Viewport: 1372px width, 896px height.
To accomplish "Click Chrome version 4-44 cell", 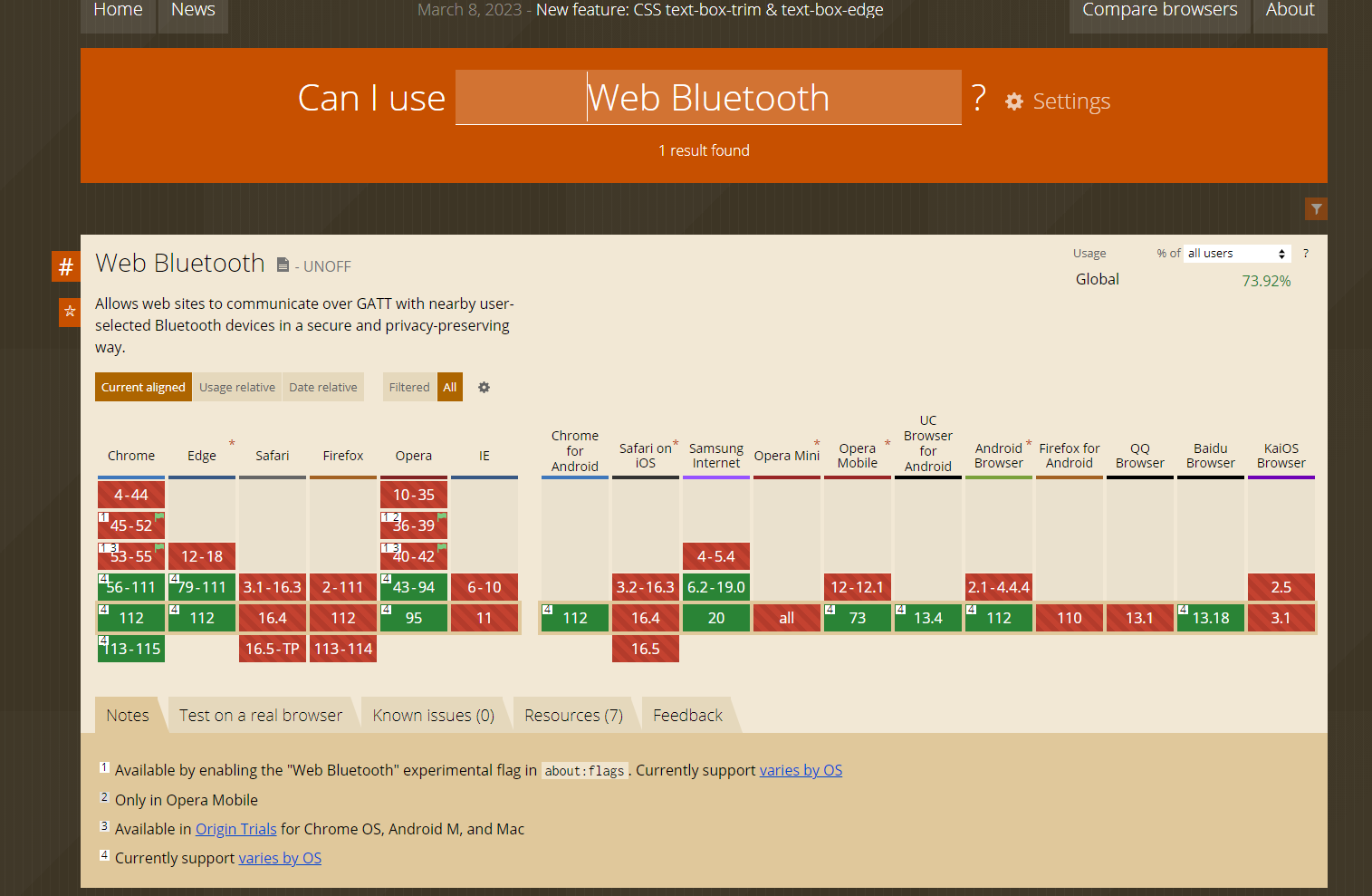I will 131,495.
